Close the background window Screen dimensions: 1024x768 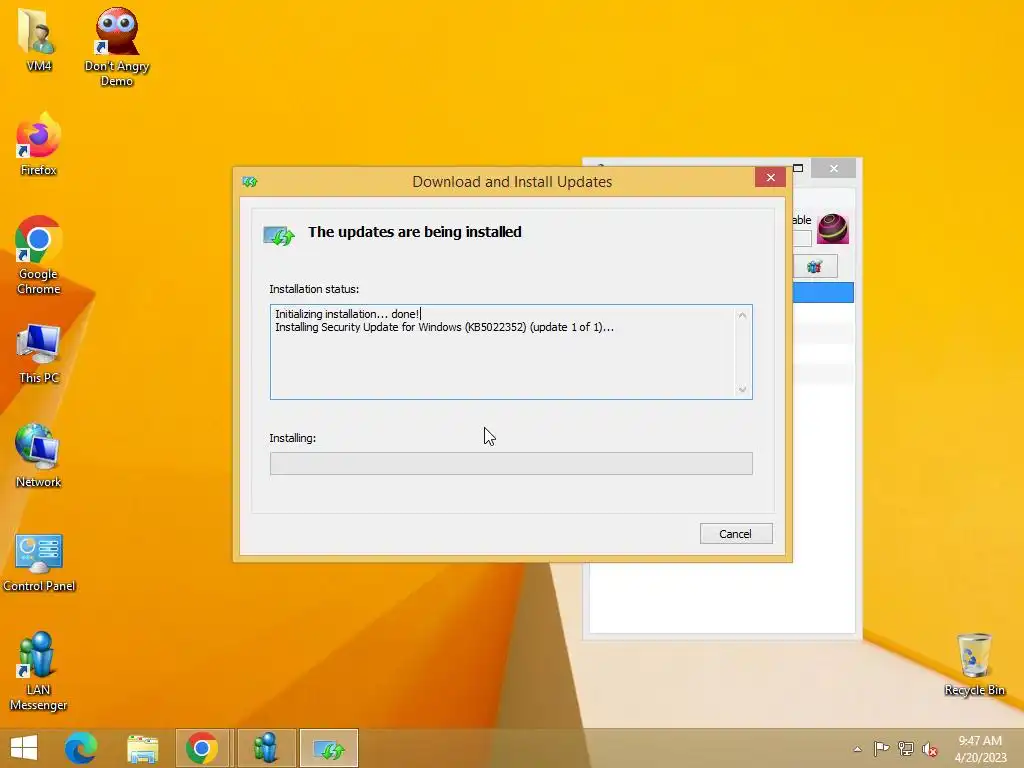click(834, 168)
